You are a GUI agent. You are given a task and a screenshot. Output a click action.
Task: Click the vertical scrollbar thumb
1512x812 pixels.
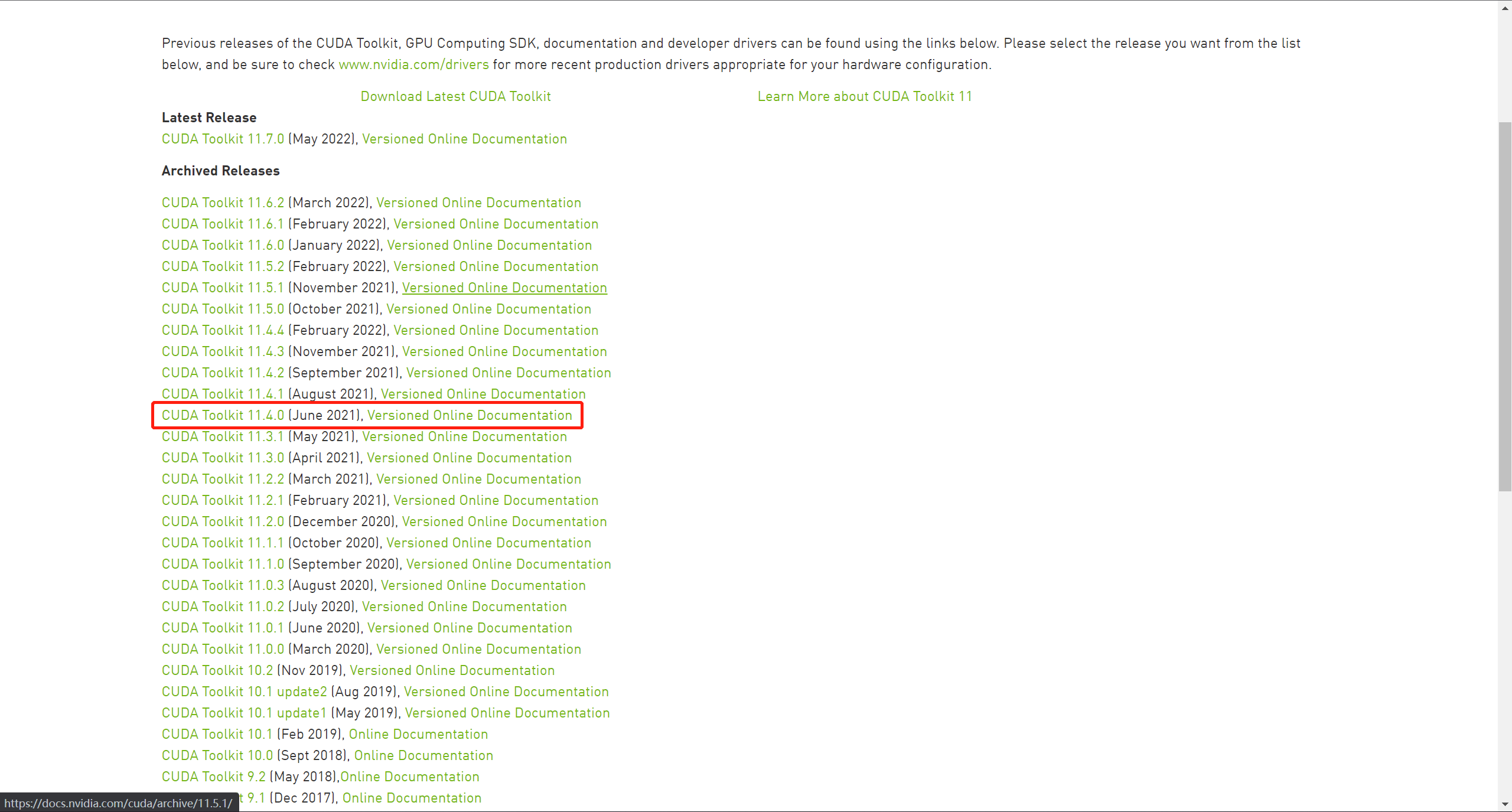pyautogui.click(x=1505, y=306)
